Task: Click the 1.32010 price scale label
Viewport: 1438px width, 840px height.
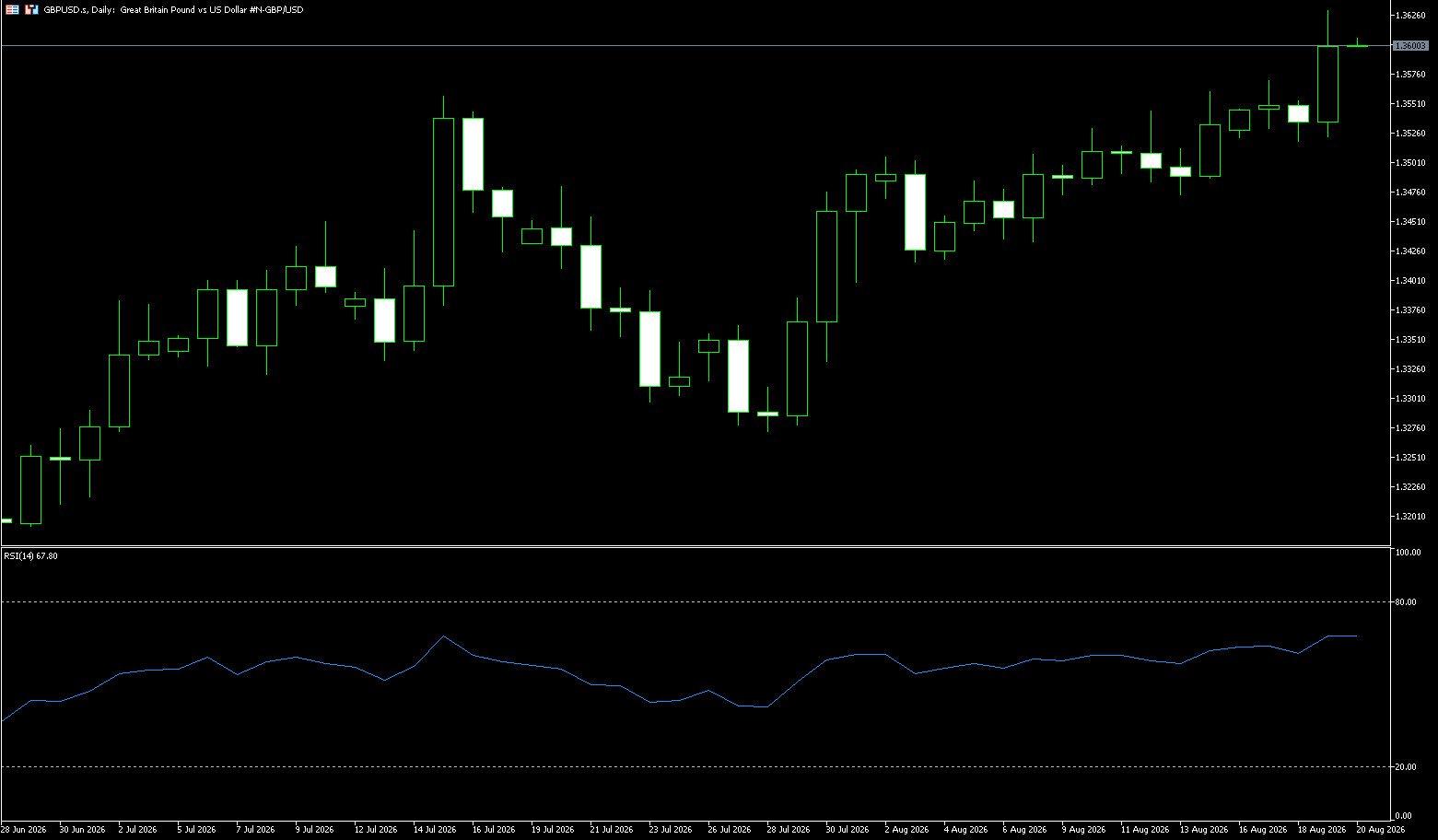Action: point(1410,517)
